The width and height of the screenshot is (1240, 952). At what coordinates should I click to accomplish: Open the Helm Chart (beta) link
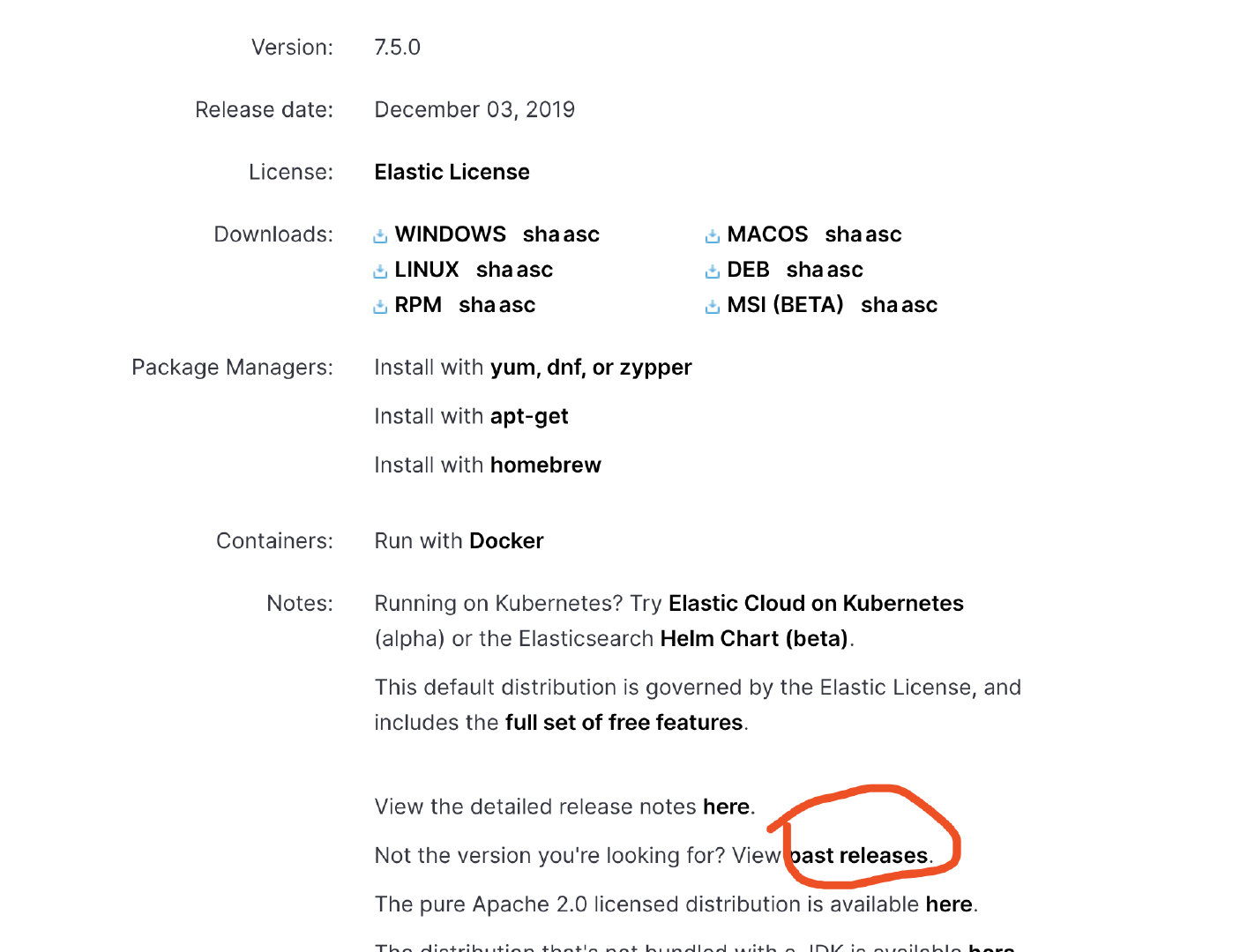click(x=754, y=638)
